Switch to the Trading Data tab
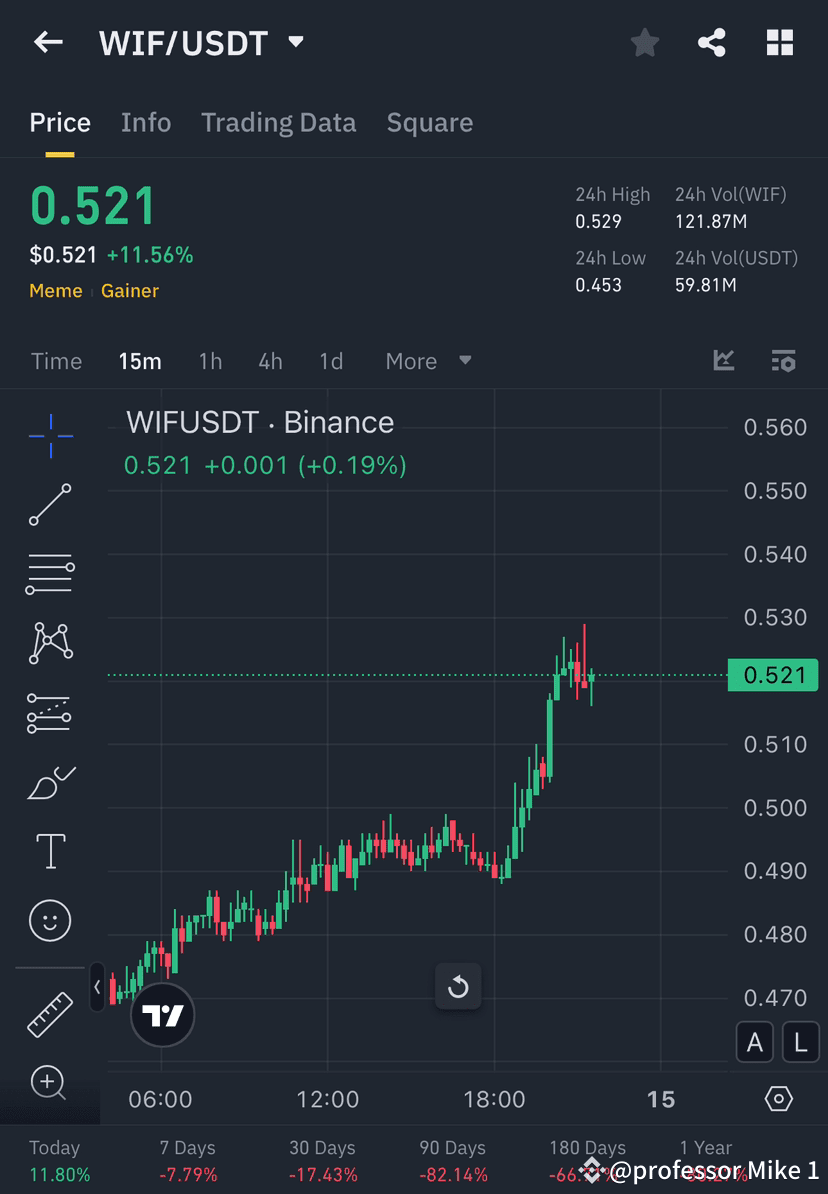The image size is (828, 1194). click(x=279, y=122)
